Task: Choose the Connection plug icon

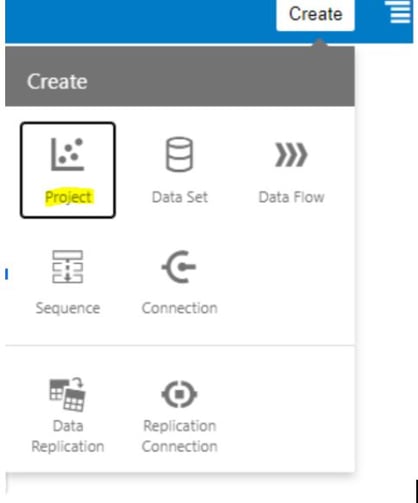Action: 179,267
